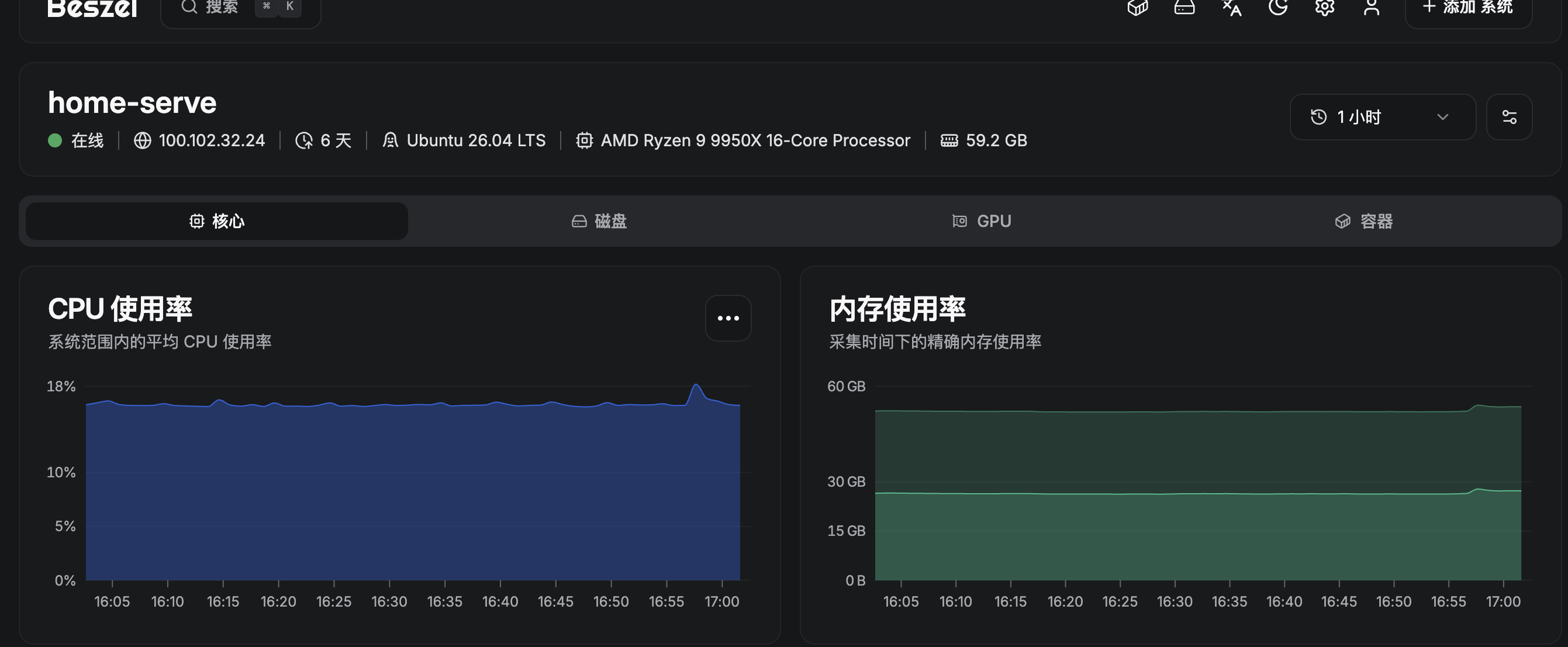Viewport: 1568px width, 647px height.
Task: Click the globe icon beside the IP address
Action: pos(143,141)
